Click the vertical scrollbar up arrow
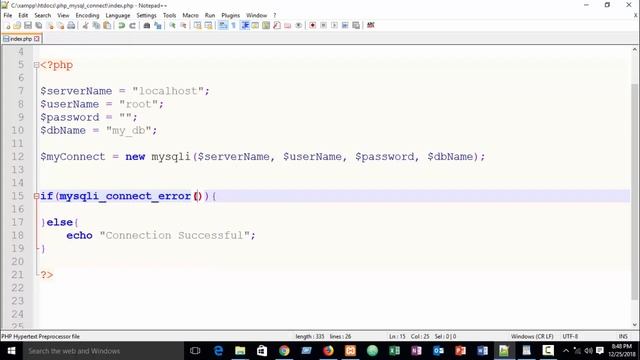 pyautogui.click(x=635, y=49)
